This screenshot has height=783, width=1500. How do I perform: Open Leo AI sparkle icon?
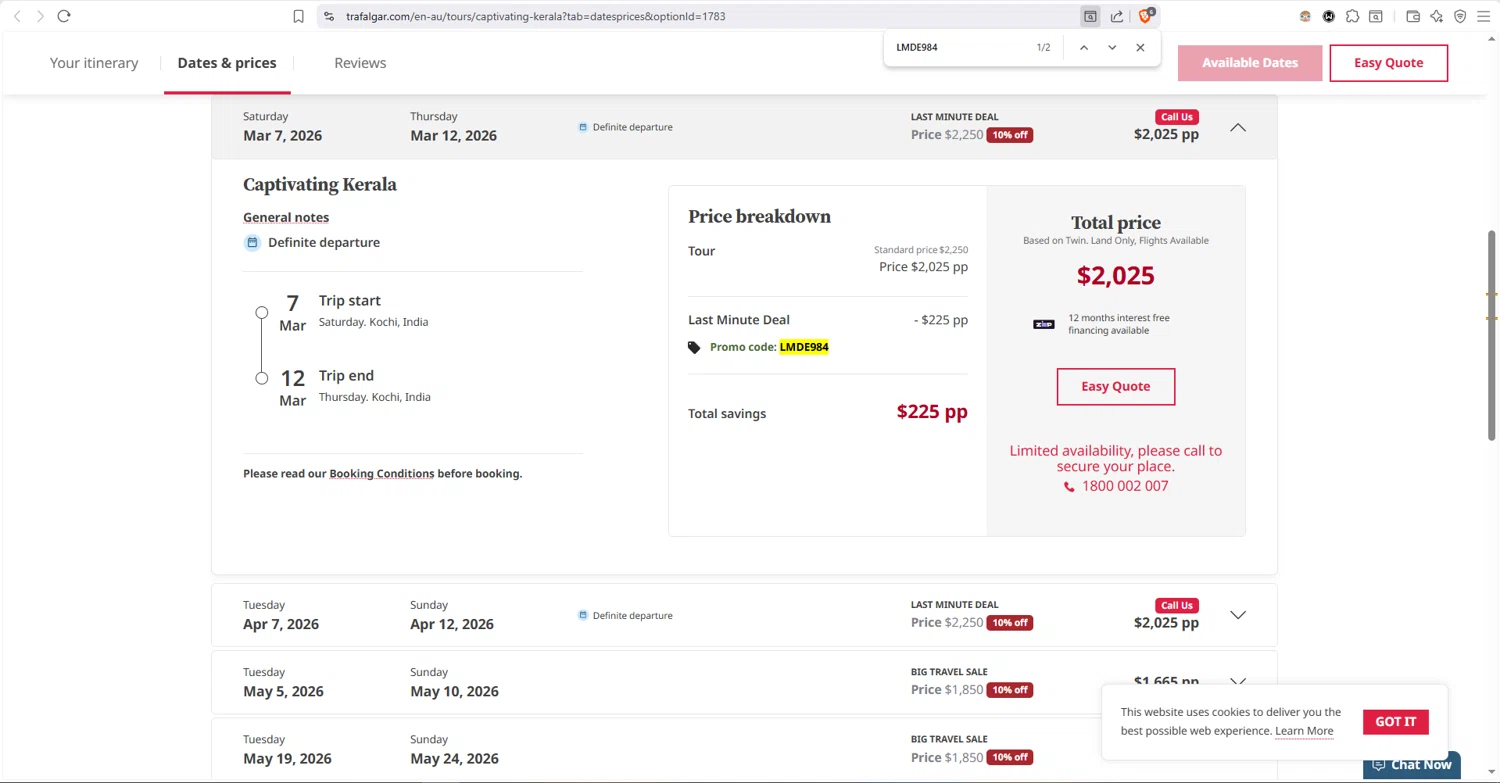tap(1437, 16)
